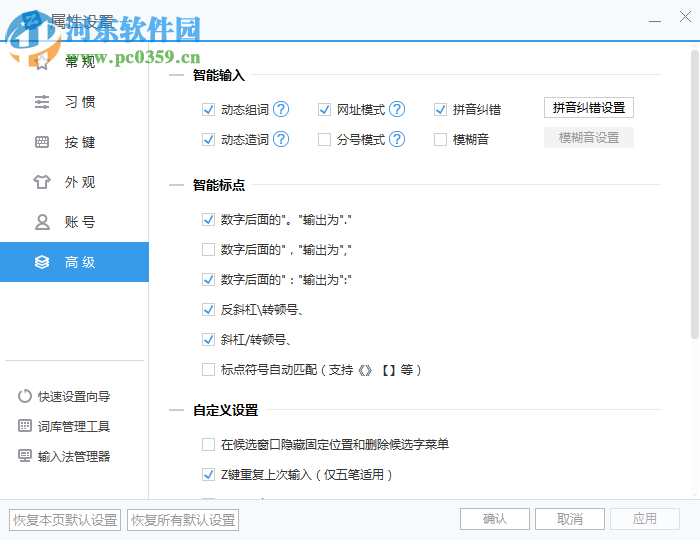This screenshot has height=540, width=700.
Task: Click the 模糊音设置 button
Action: point(588,137)
